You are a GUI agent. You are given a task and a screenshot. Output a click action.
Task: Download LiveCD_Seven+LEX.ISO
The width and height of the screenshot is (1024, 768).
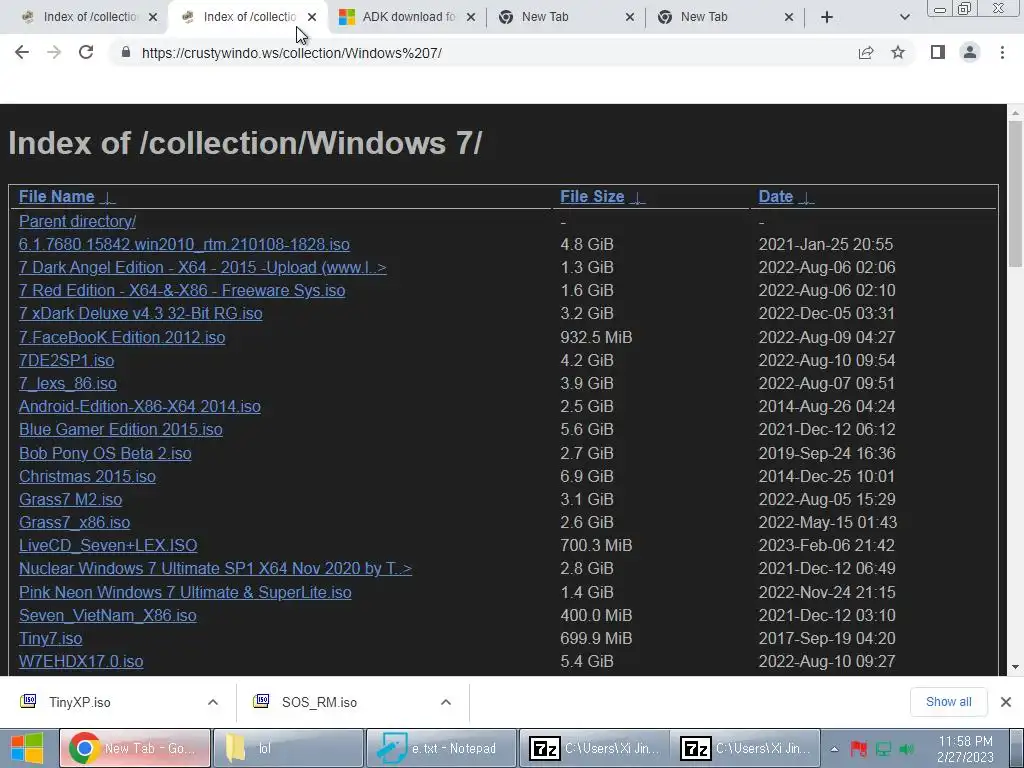coord(108,545)
